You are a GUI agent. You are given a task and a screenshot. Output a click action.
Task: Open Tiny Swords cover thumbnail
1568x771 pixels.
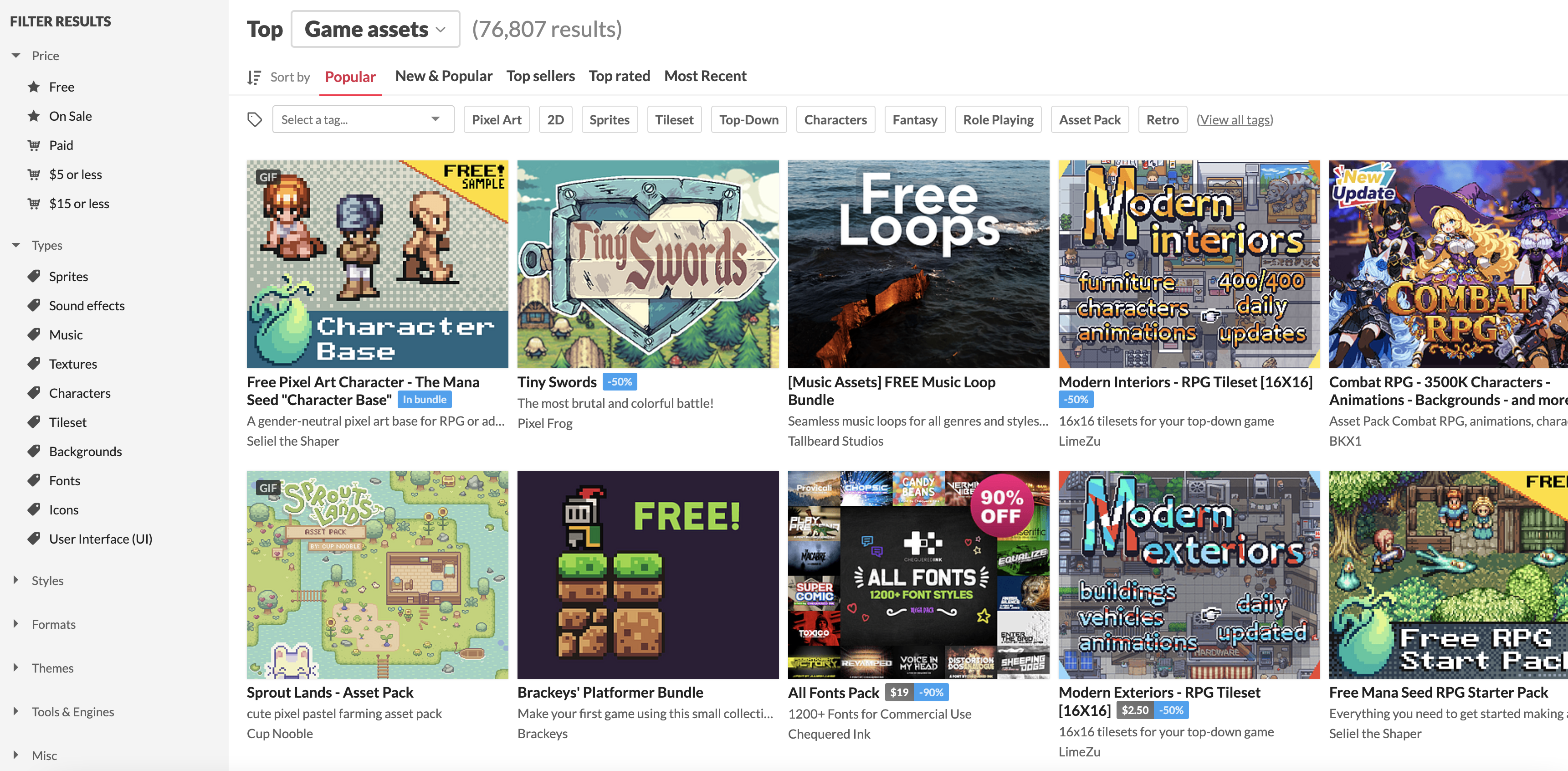(x=648, y=264)
